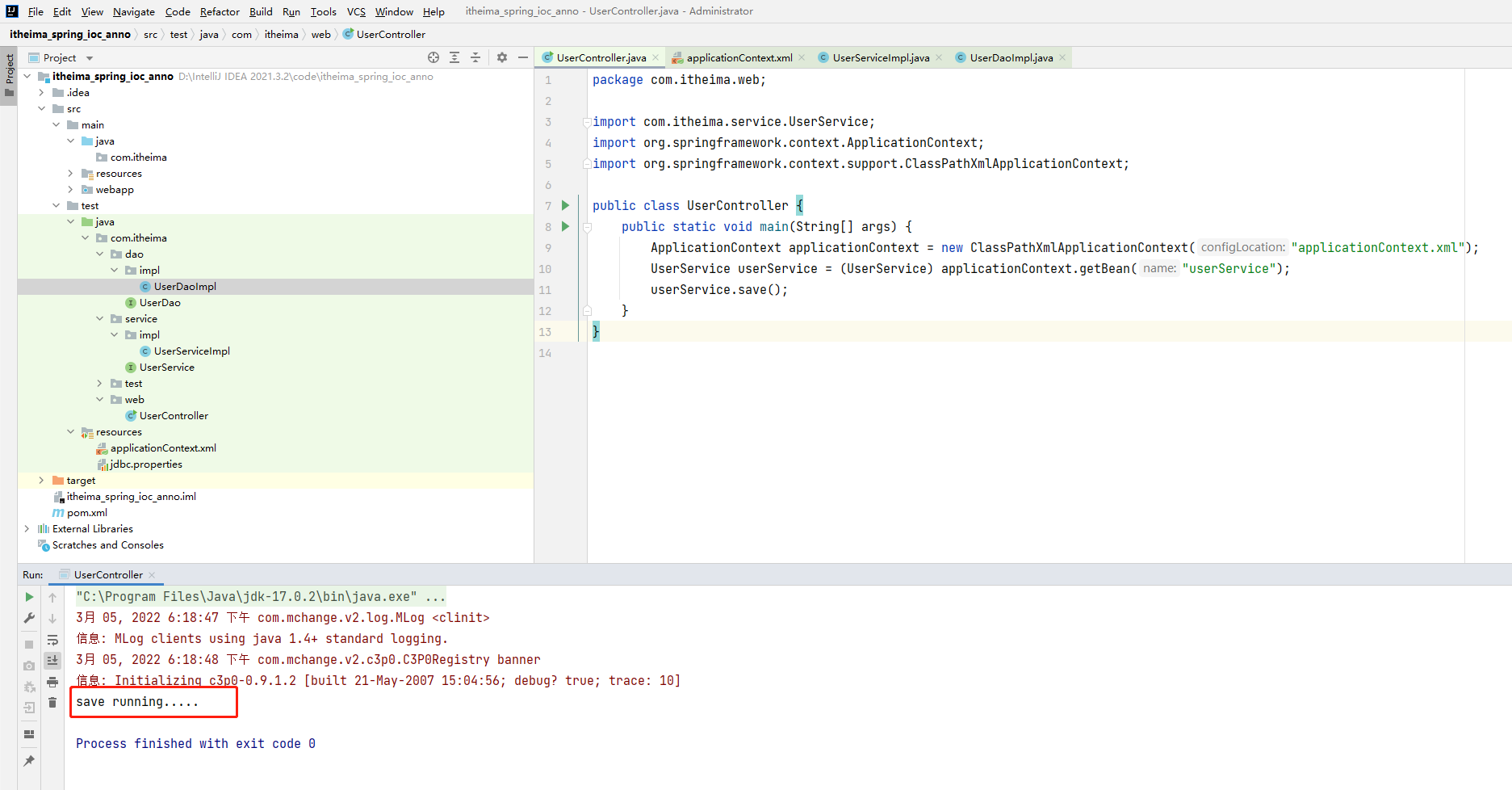Expand External Libraries node
The image size is (1512, 790).
coord(27,529)
